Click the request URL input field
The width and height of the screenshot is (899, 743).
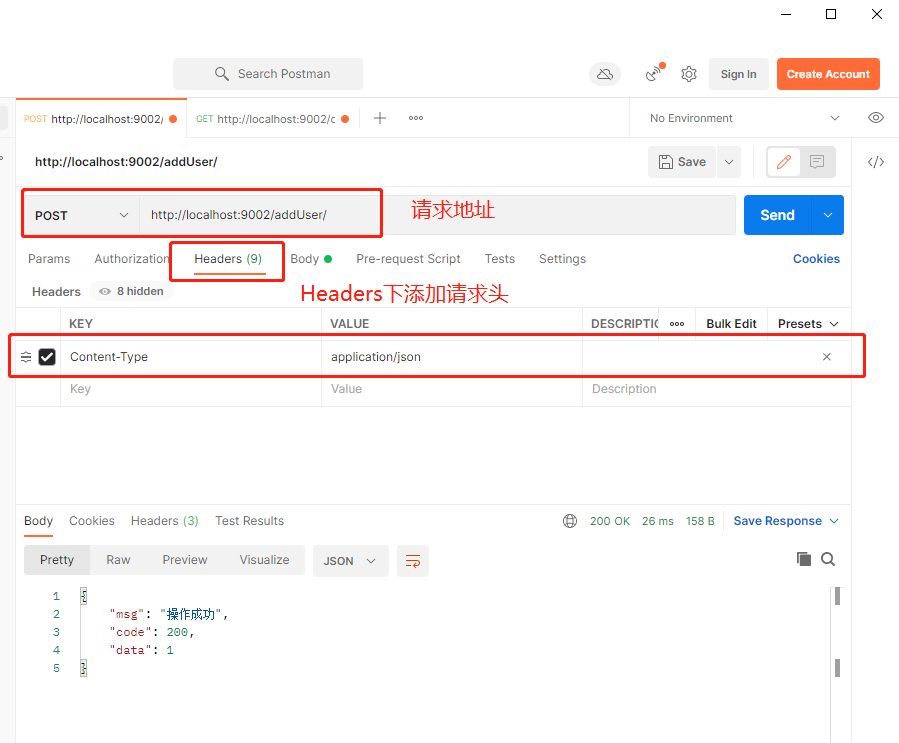[x=300, y=214]
